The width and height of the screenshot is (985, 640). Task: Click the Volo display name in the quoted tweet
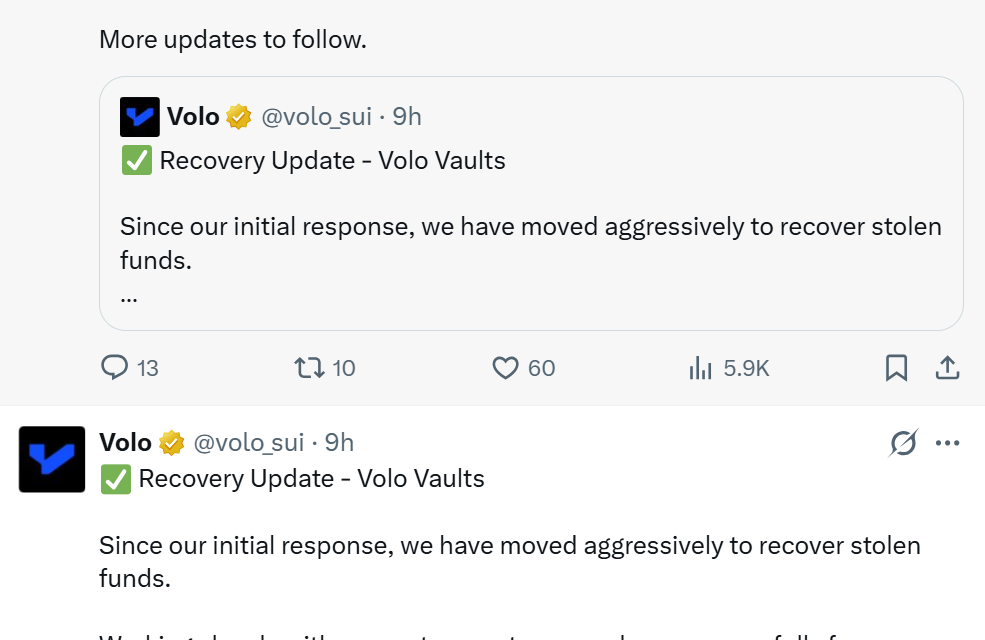click(193, 117)
